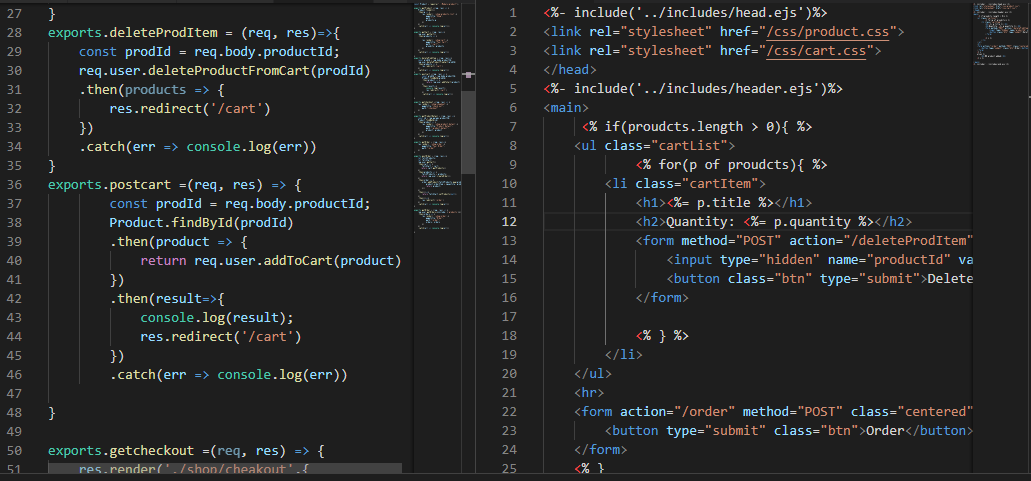1031x481 pixels.
Task: Click res.redirect('/cart') on line 44
Action: coord(220,337)
